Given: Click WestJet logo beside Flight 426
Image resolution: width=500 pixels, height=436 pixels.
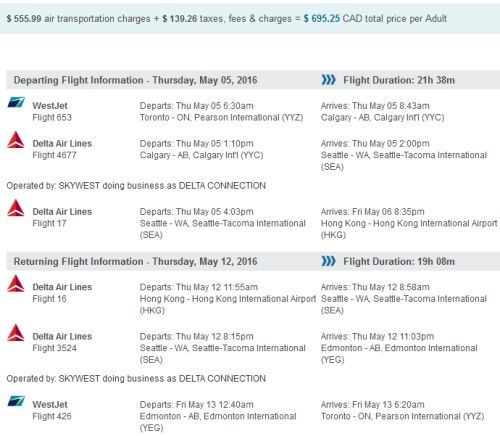Looking at the screenshot, I should (x=16, y=401).
